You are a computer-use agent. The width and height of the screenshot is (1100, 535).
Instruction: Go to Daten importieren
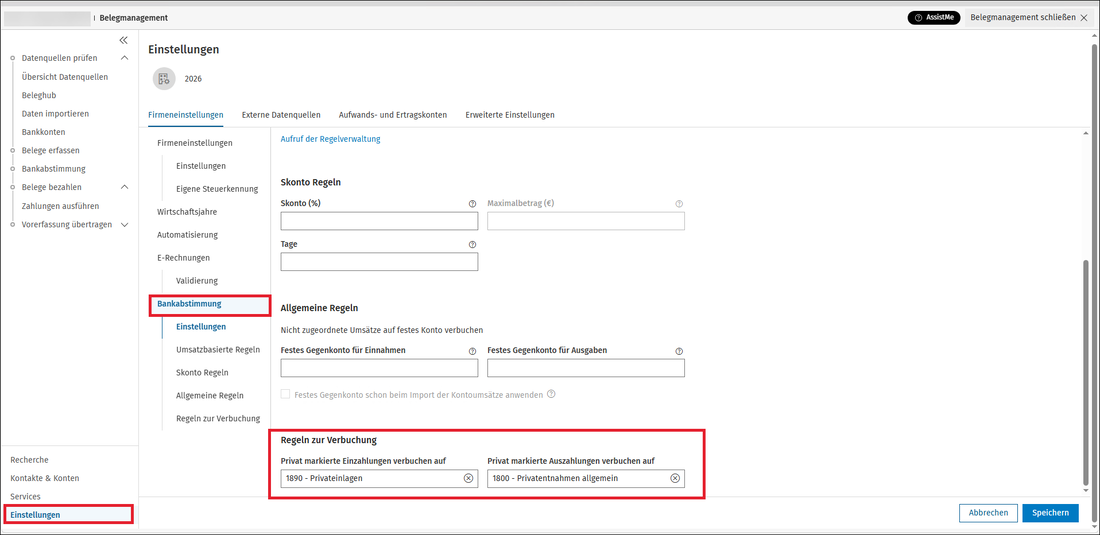point(55,114)
